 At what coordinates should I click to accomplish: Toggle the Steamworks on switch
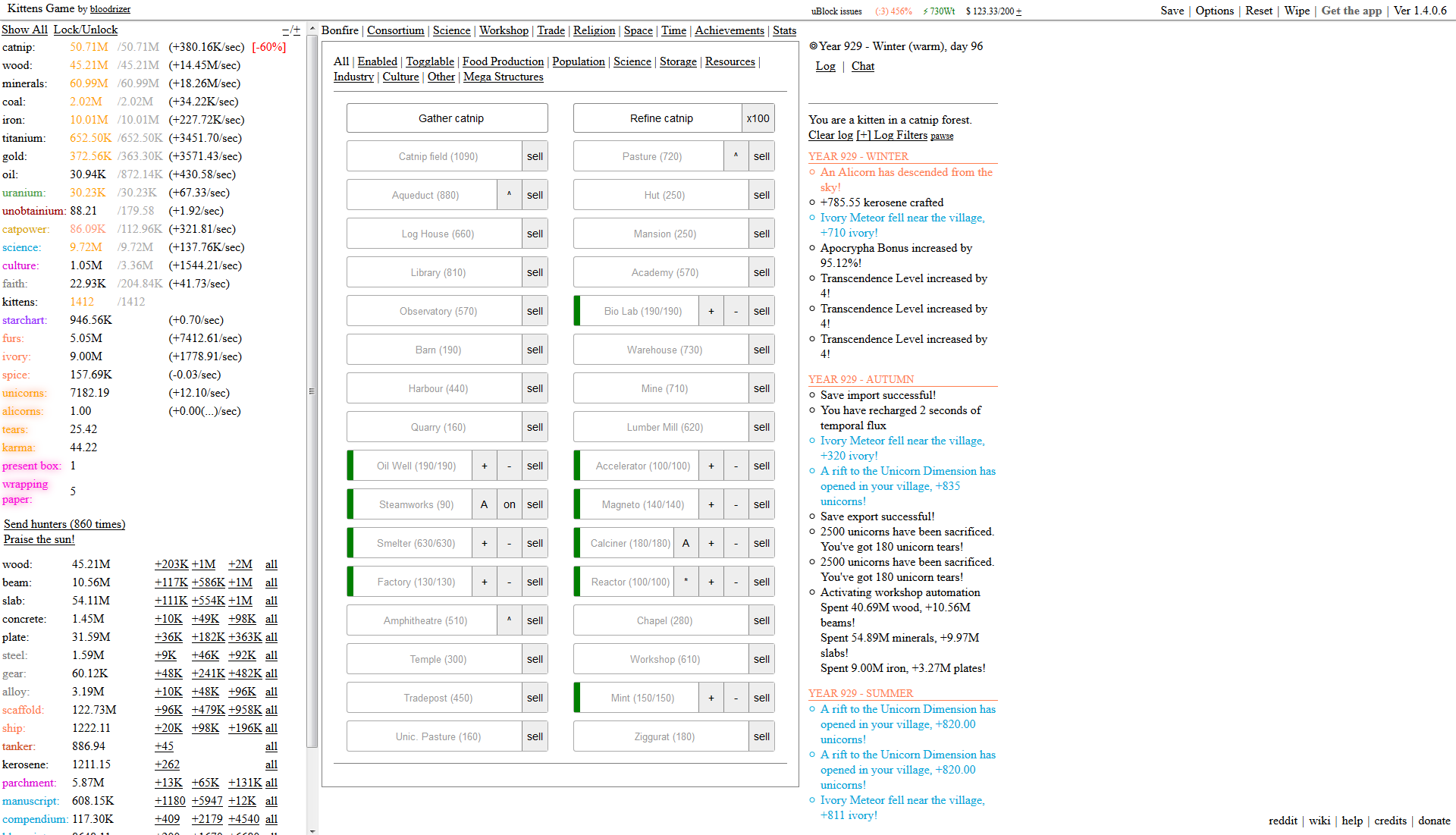pyautogui.click(x=509, y=504)
